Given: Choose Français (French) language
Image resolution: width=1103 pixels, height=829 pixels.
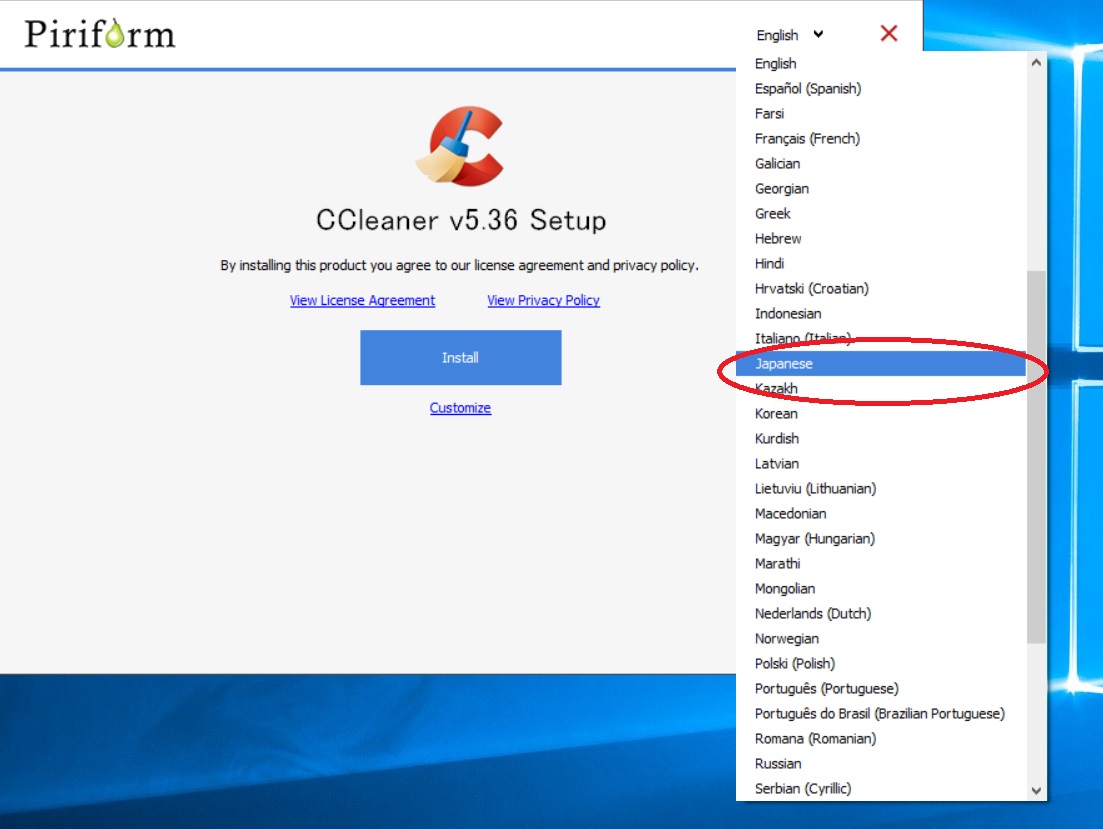Looking at the screenshot, I should (x=881, y=139).
